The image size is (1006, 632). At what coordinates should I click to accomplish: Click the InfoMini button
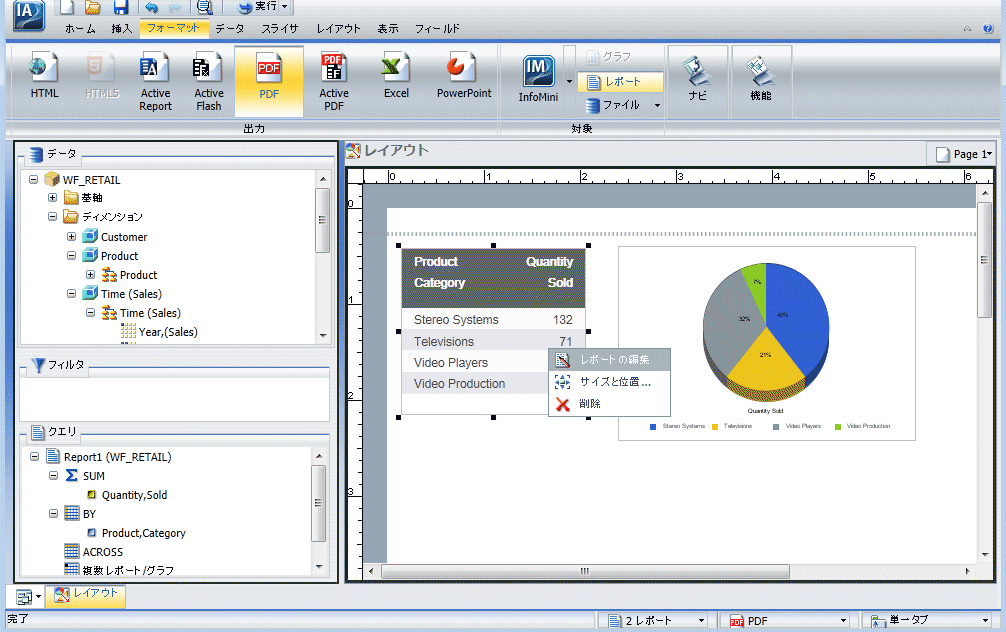[x=538, y=78]
